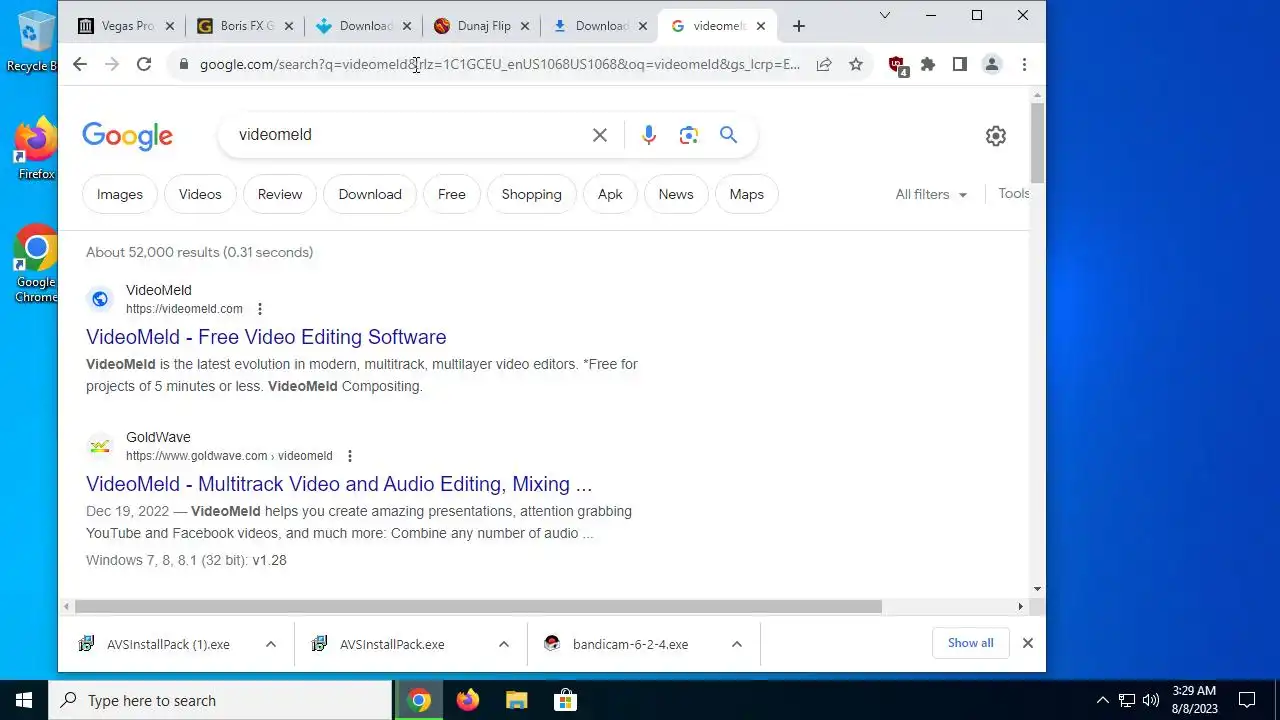The height and width of the screenshot is (720, 1280).
Task: Open the Windows Start menu
Action: pyautogui.click(x=24, y=700)
